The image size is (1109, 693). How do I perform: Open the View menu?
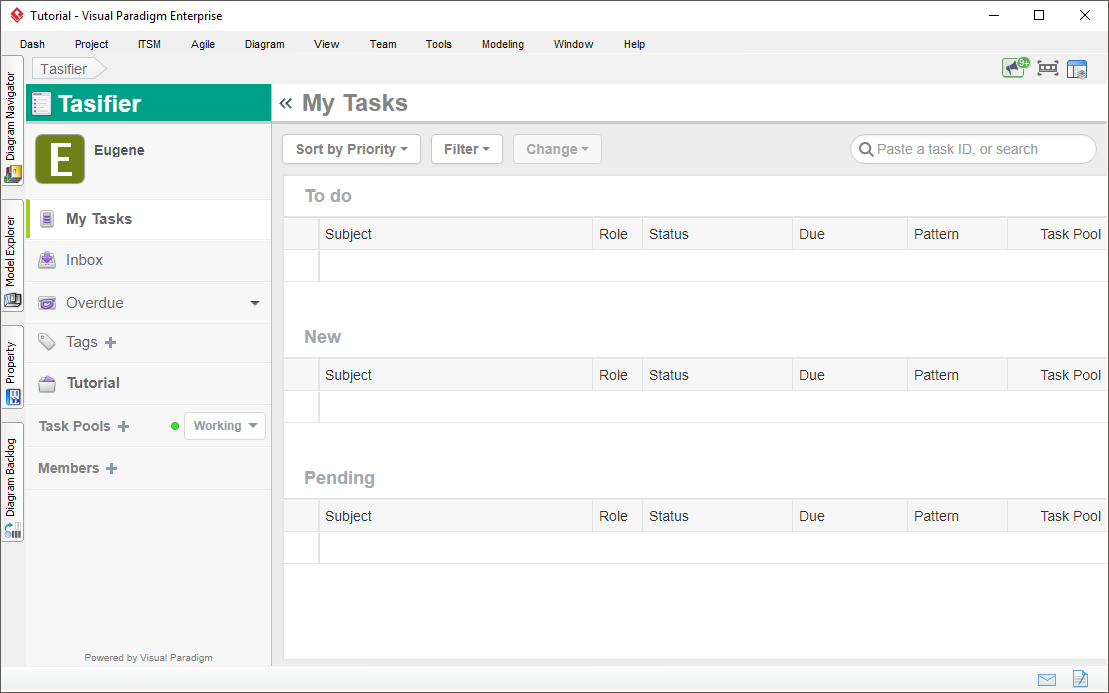(x=327, y=44)
